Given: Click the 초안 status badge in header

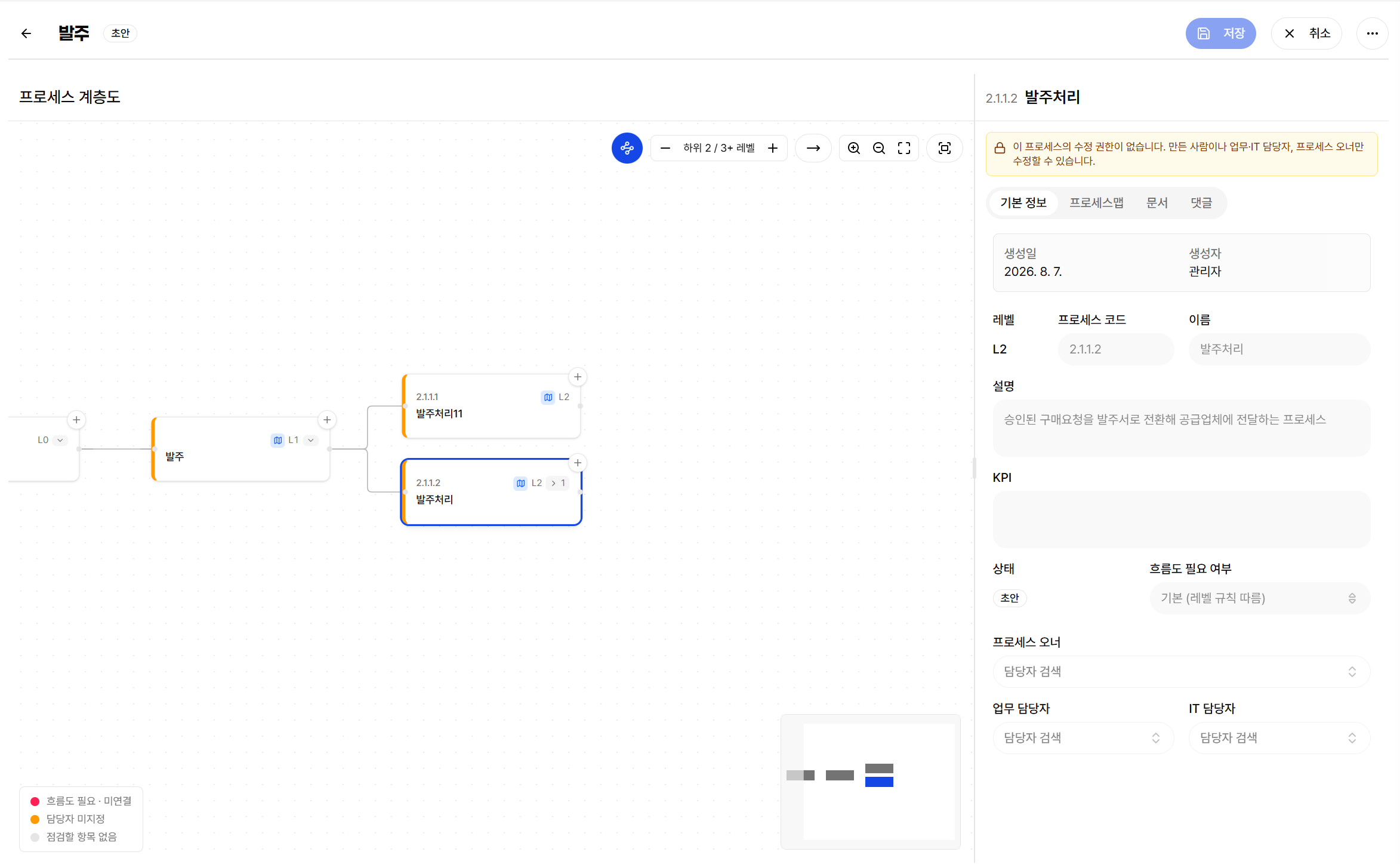Looking at the screenshot, I should coord(121,33).
